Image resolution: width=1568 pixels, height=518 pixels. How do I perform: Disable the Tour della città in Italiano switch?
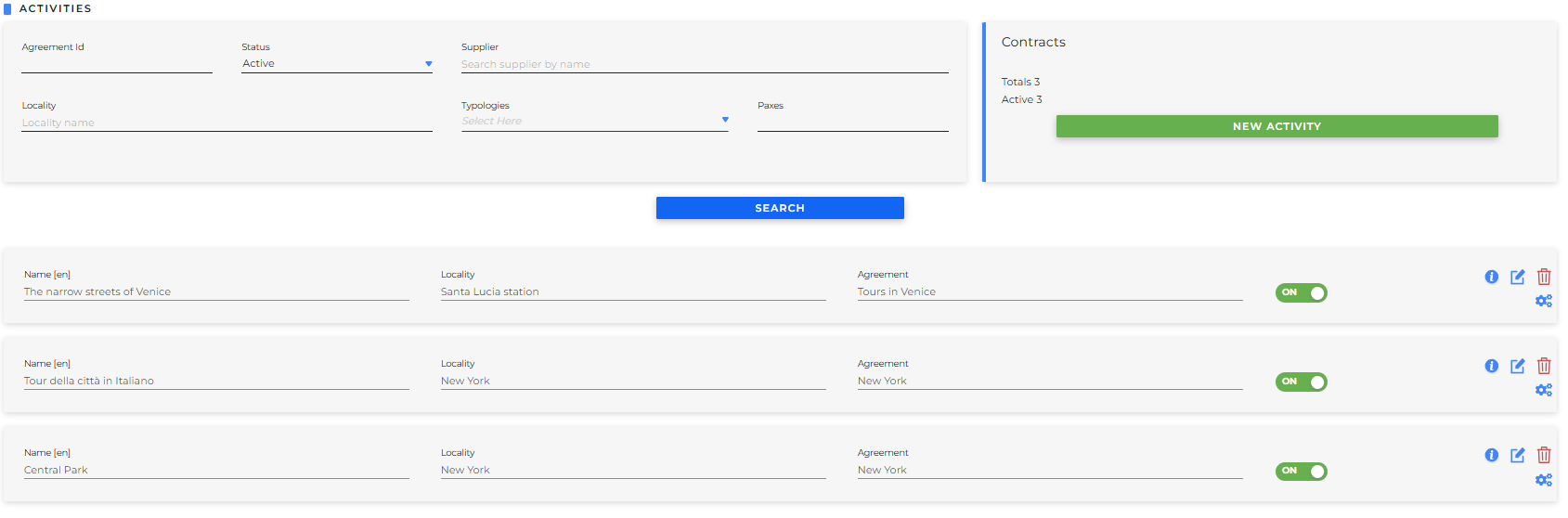pyautogui.click(x=1301, y=382)
